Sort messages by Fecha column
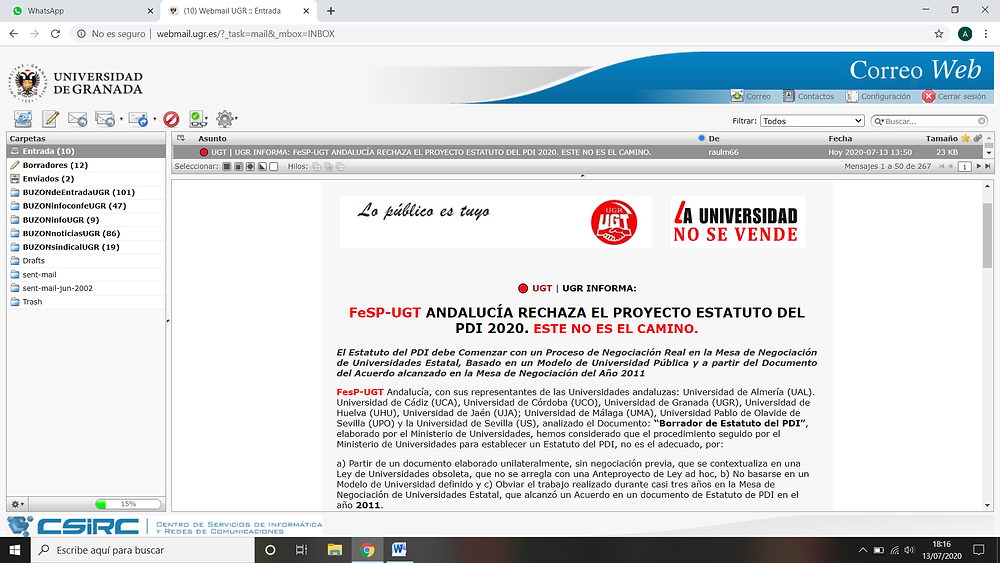 (840, 138)
